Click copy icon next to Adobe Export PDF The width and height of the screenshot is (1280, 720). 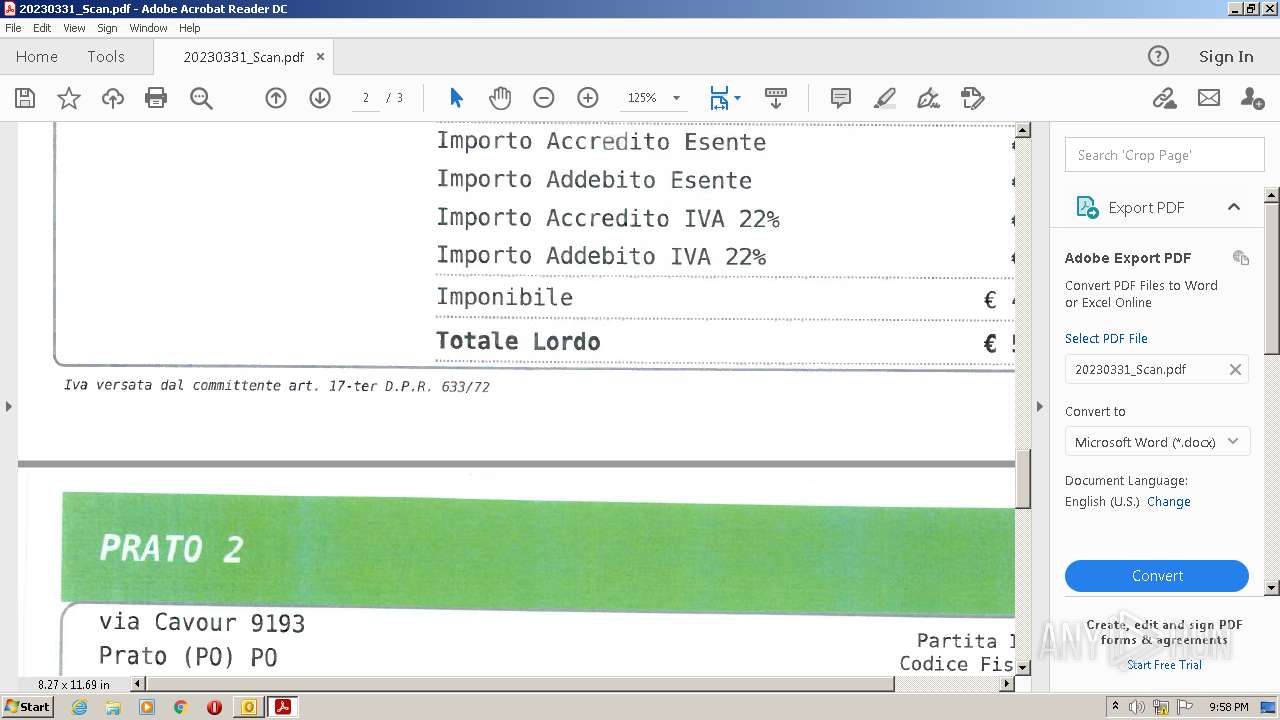click(1241, 258)
